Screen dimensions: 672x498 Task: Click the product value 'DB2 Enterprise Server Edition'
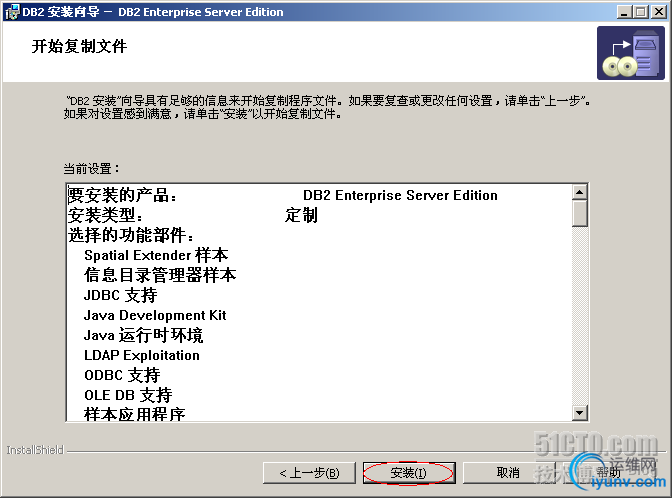400,195
